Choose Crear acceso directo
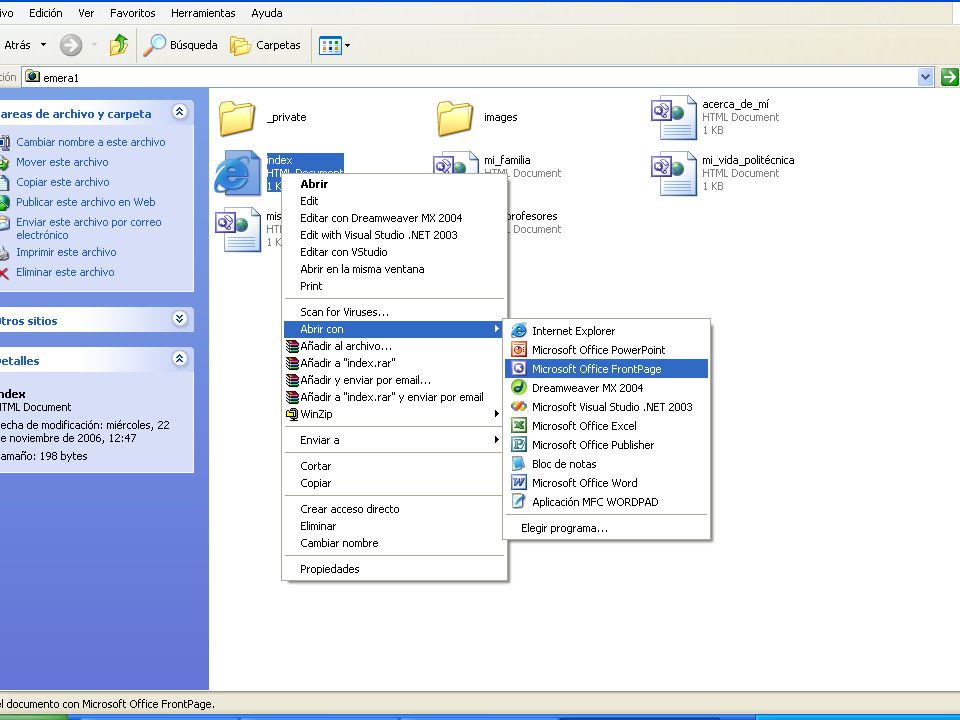Image resolution: width=960 pixels, height=720 pixels. (394, 509)
